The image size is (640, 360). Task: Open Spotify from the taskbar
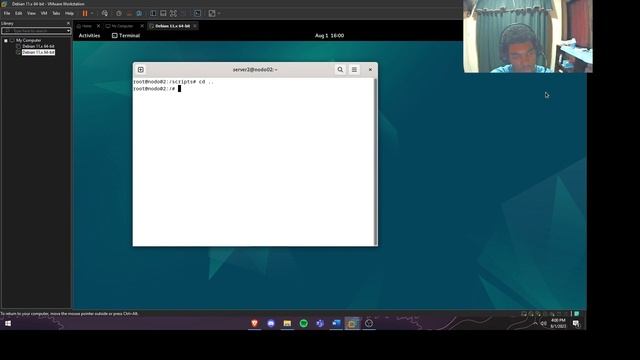(x=304, y=323)
